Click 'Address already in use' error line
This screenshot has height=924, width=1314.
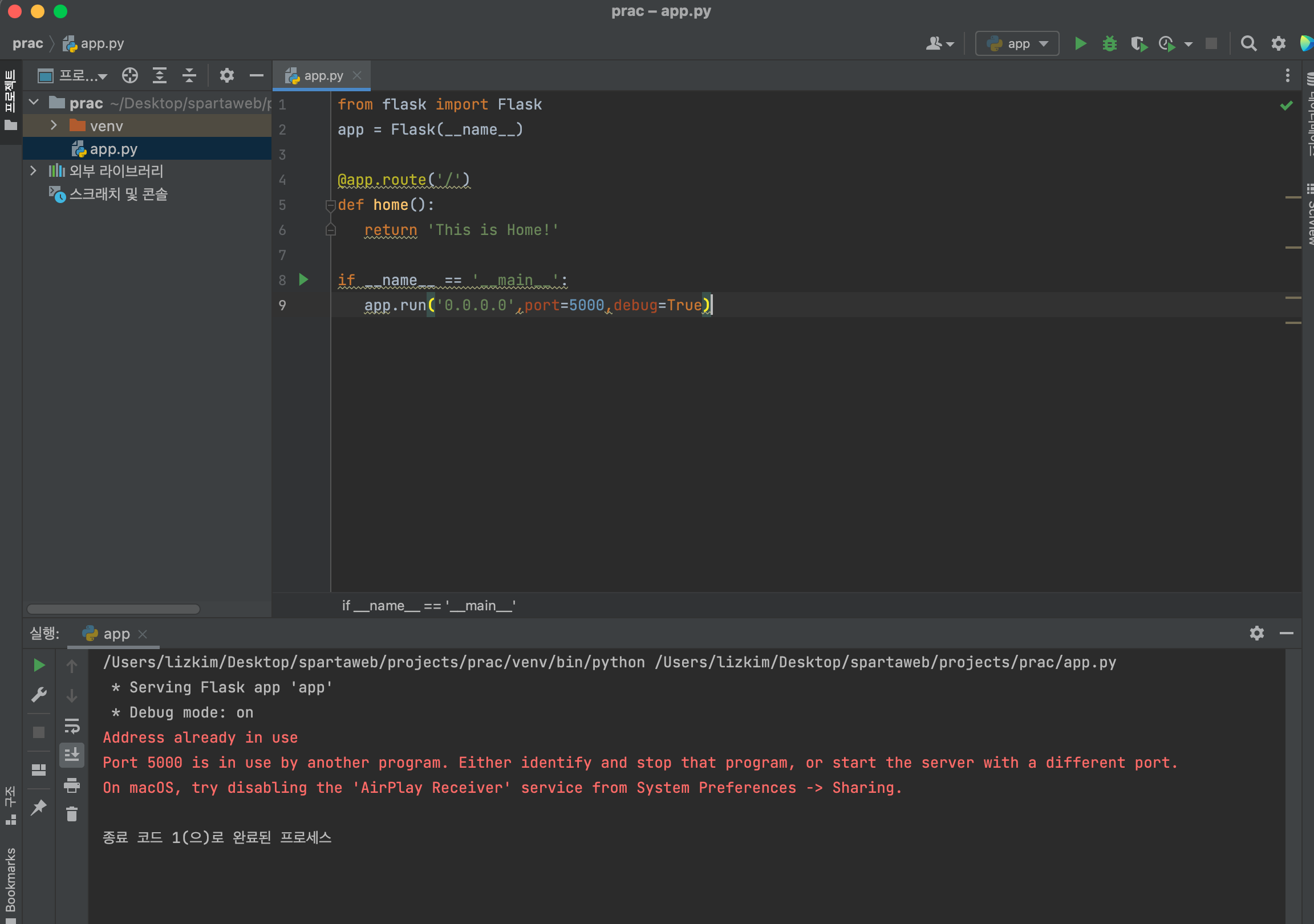200,737
